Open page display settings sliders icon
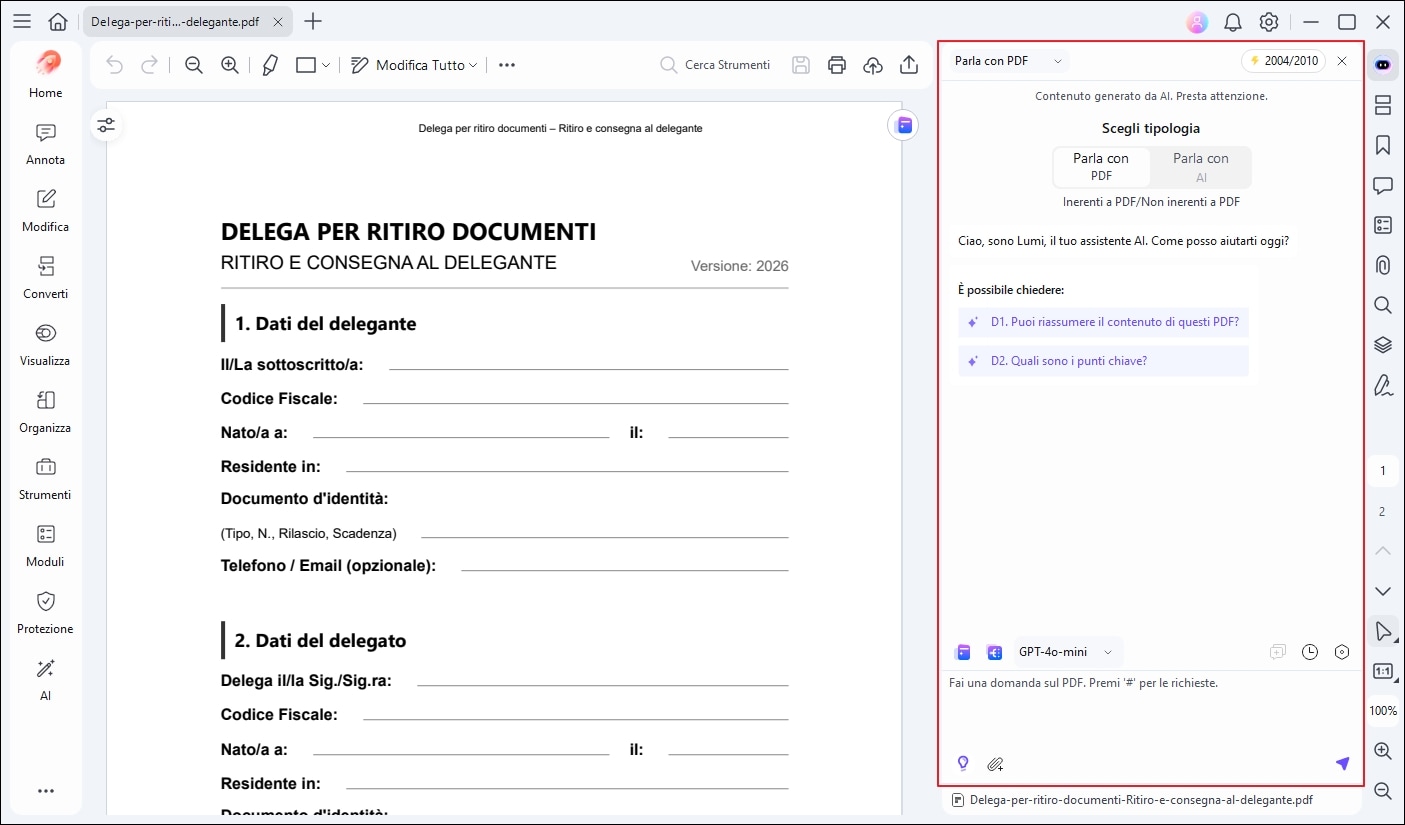 [106, 125]
